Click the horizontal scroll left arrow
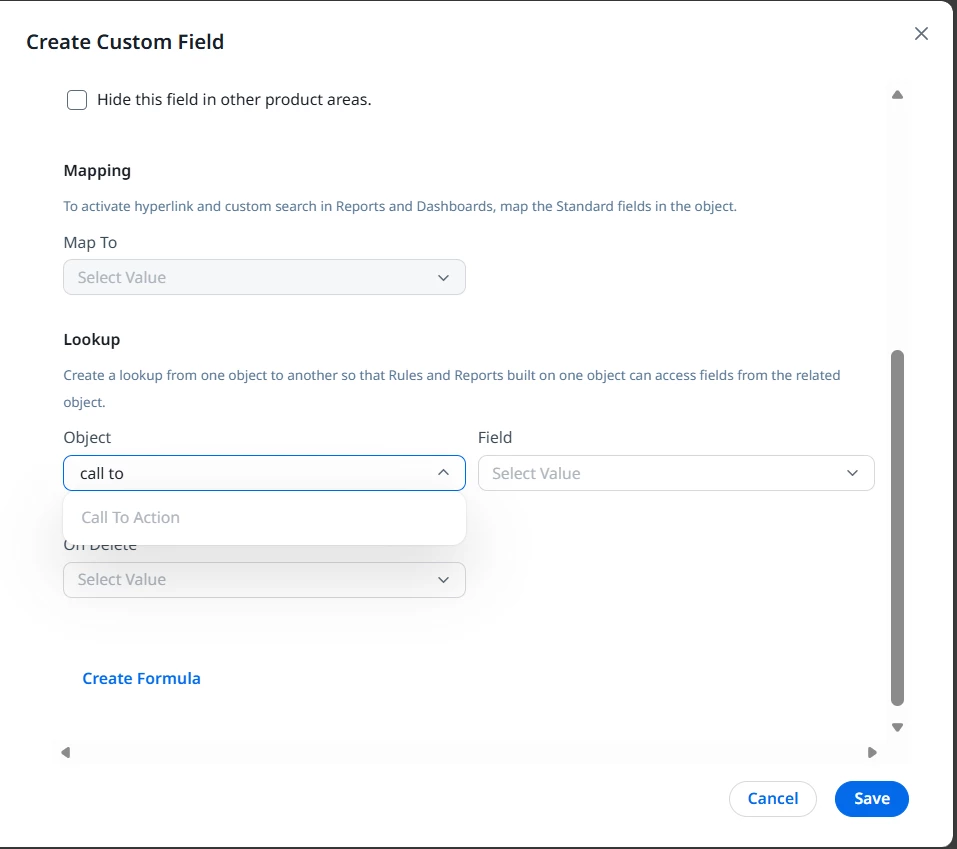The image size is (957, 849). (66, 752)
